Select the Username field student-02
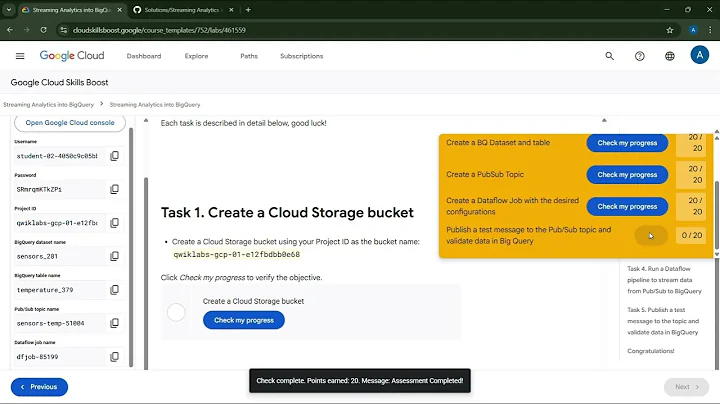Image resolution: width=720 pixels, height=404 pixels. pos(59,156)
